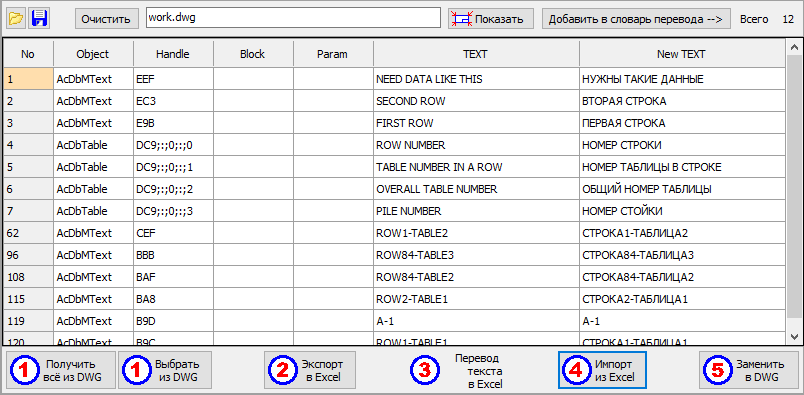Select handle cell DC9;:;0;:;0
The image size is (804, 395).
coord(173,145)
